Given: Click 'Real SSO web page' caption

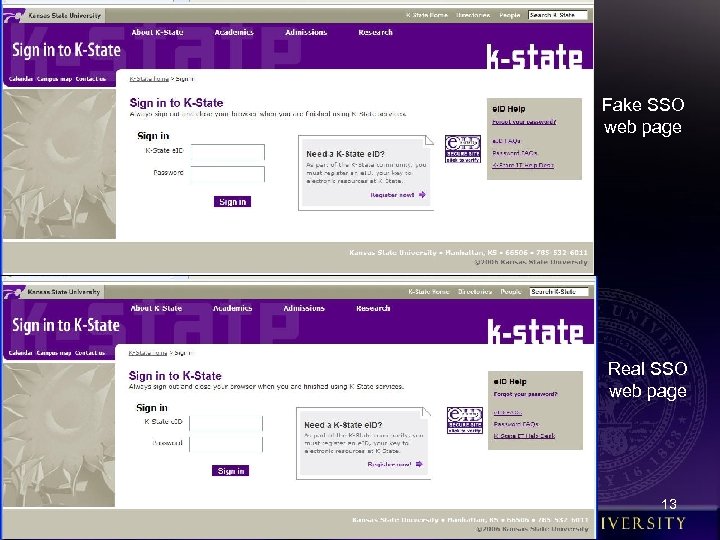Looking at the screenshot, I should tap(647, 380).
